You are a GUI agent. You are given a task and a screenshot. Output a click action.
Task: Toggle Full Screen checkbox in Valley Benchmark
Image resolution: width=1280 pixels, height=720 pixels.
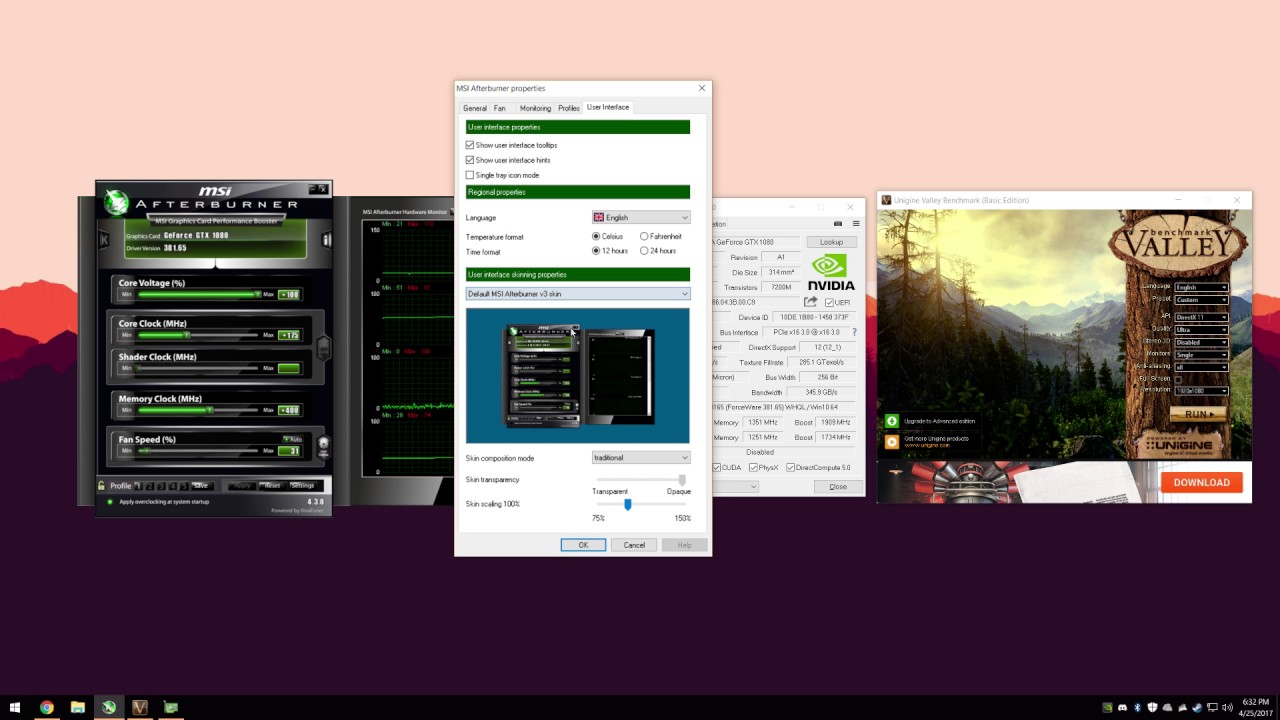click(x=1178, y=379)
